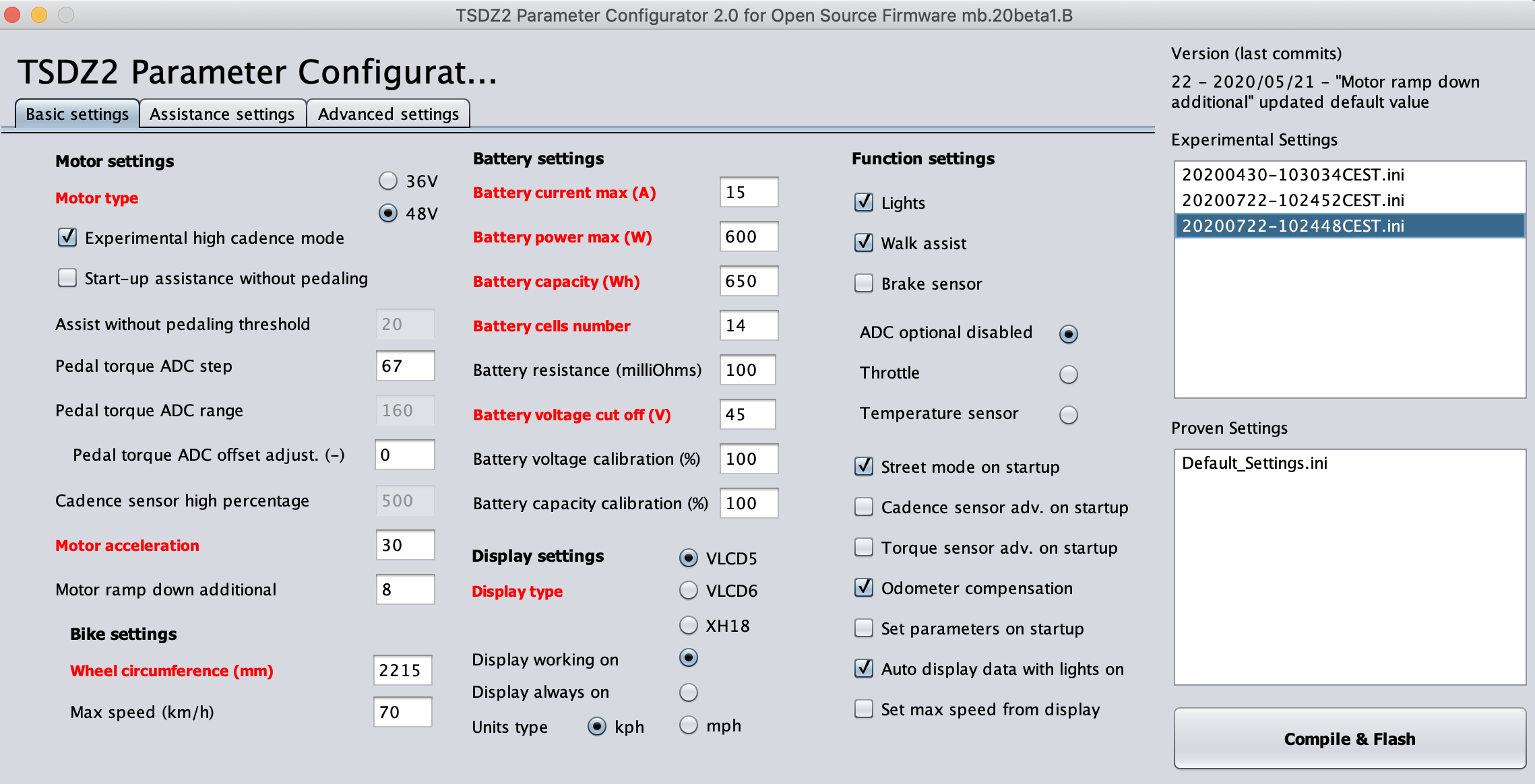The width and height of the screenshot is (1535, 784).
Task: Click Cadence sensor high percentage field
Action: point(405,500)
